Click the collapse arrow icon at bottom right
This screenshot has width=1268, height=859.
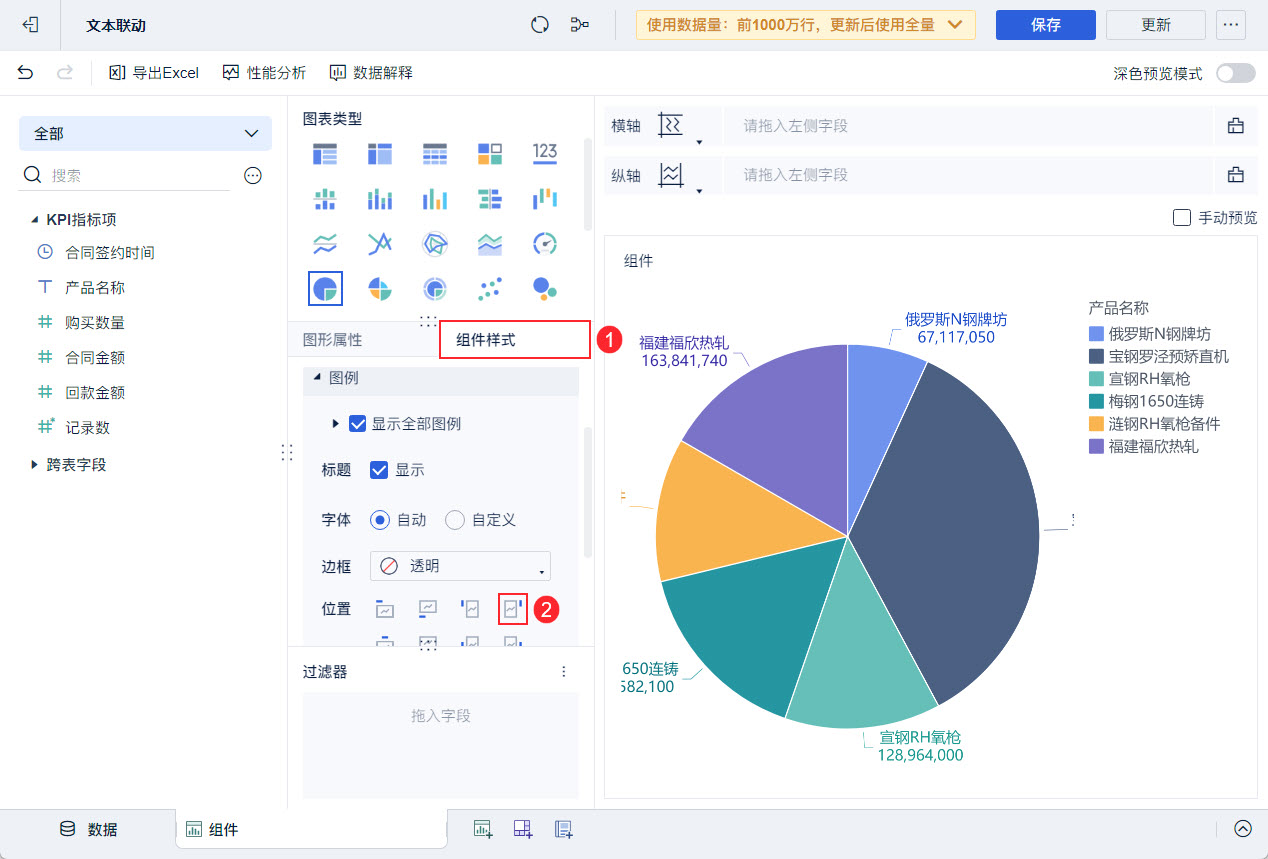(x=1243, y=828)
